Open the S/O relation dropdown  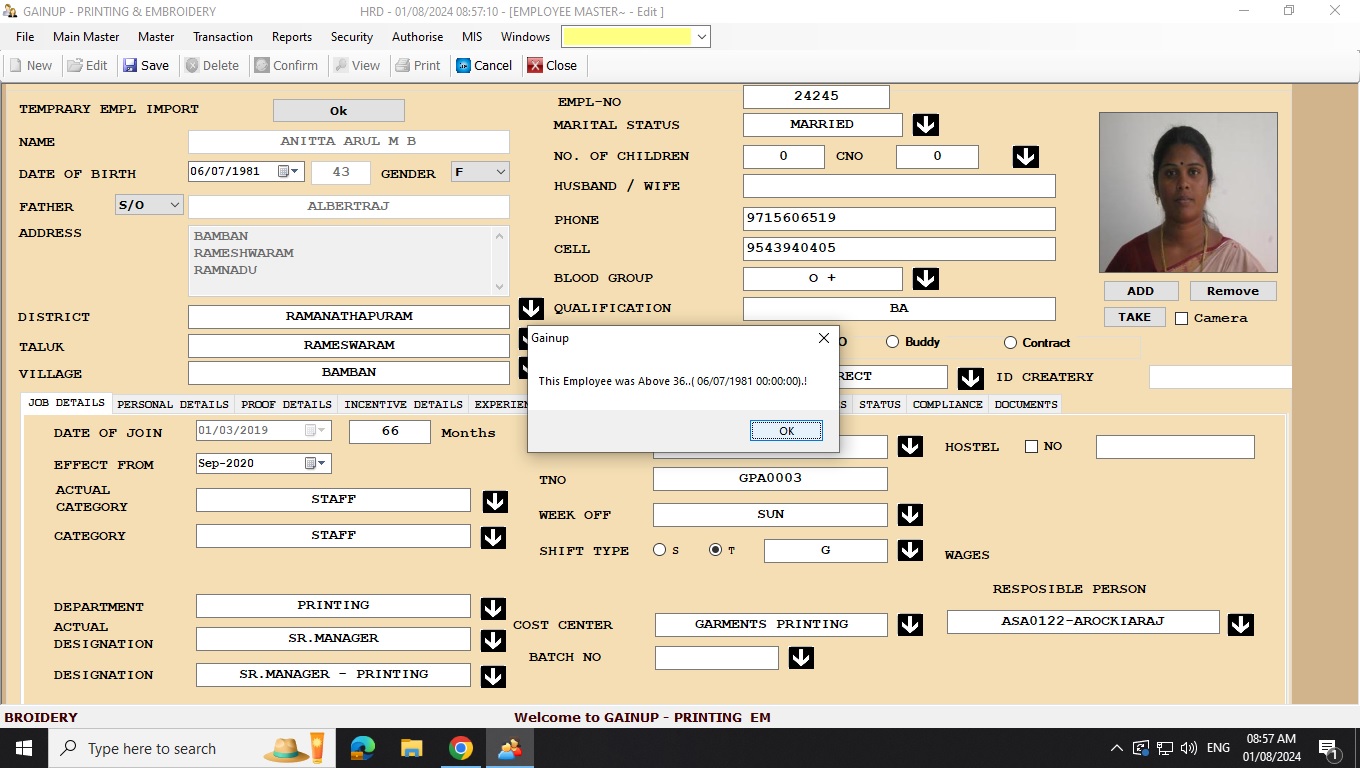click(x=175, y=205)
